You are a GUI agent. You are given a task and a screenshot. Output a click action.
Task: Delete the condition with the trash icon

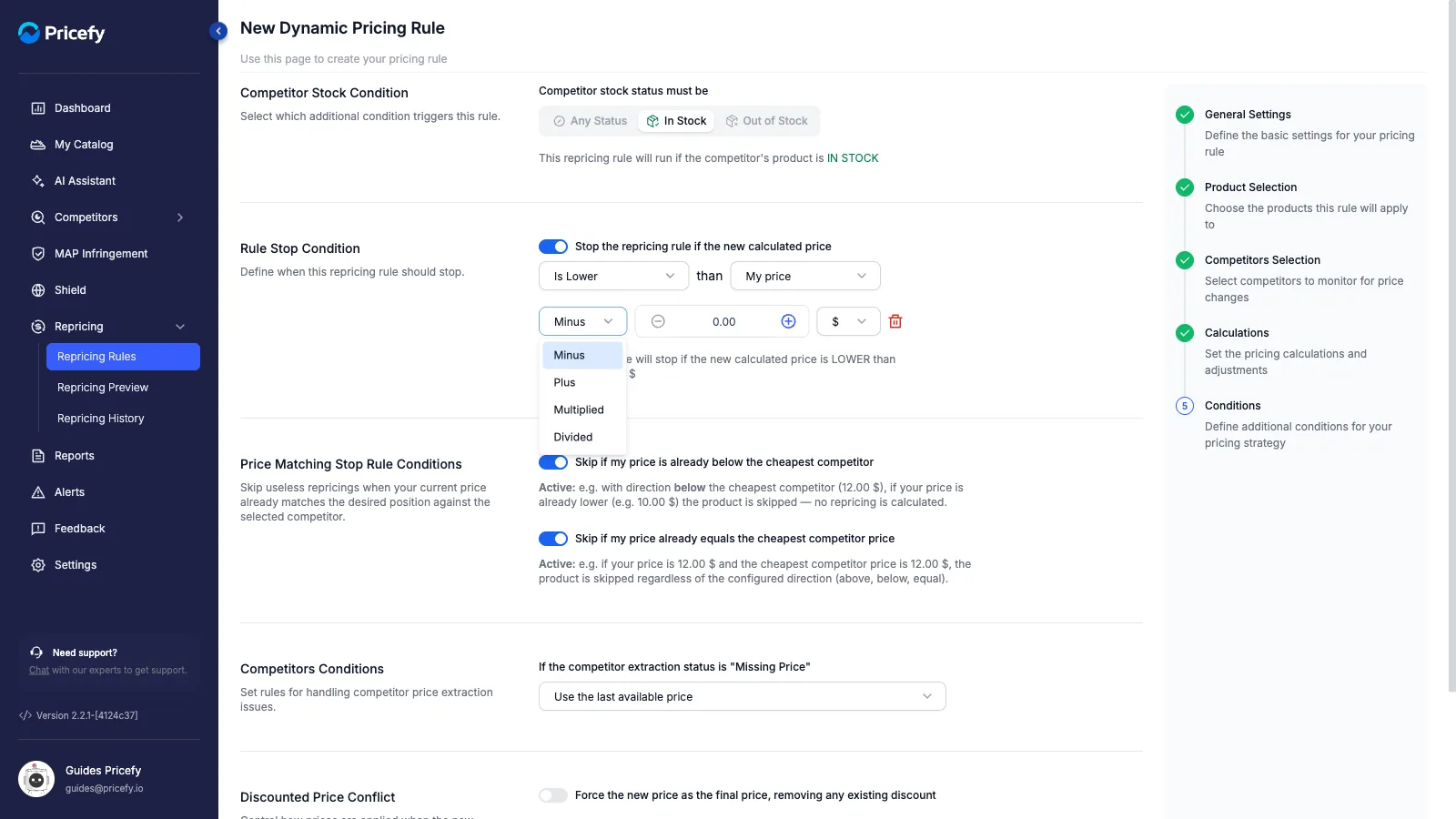point(895,321)
